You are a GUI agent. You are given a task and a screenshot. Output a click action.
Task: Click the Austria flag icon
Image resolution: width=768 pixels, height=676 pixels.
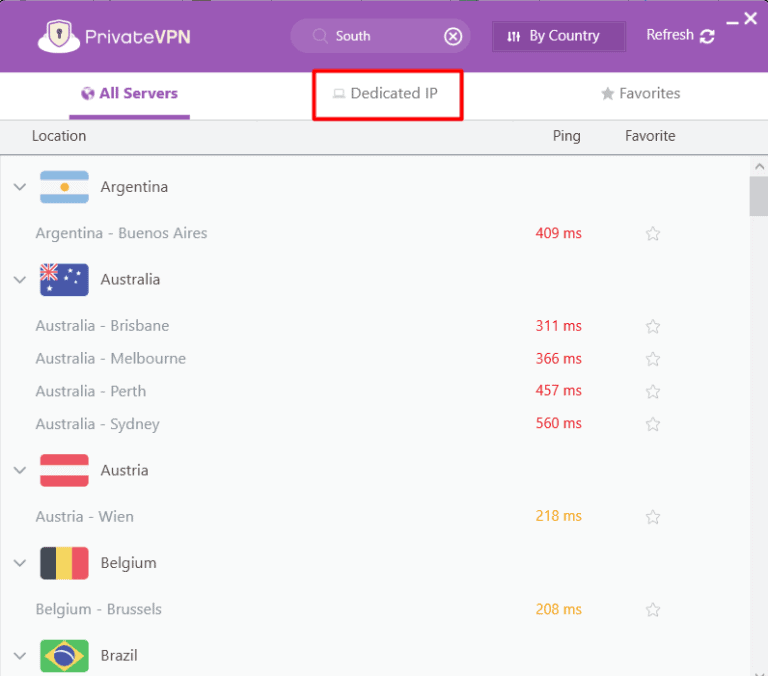(x=64, y=470)
